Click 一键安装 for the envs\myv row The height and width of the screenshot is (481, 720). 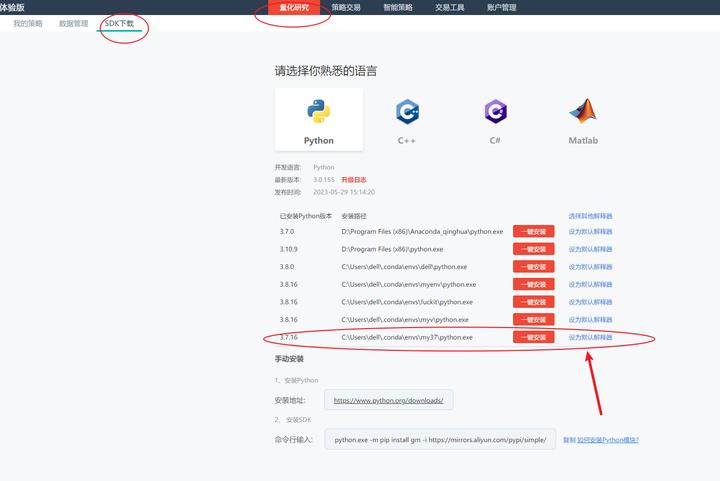[x=534, y=319]
